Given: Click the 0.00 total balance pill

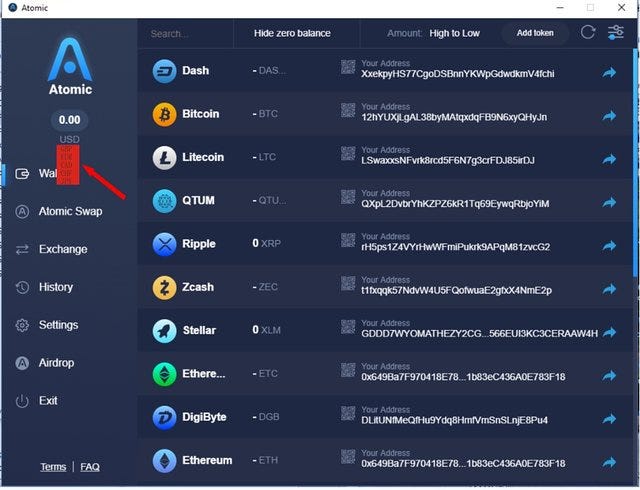Looking at the screenshot, I should click(69, 120).
